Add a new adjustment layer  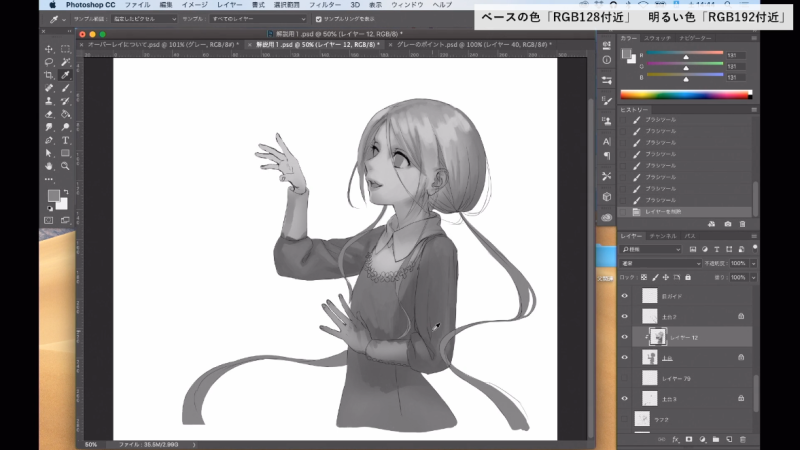(x=703, y=439)
